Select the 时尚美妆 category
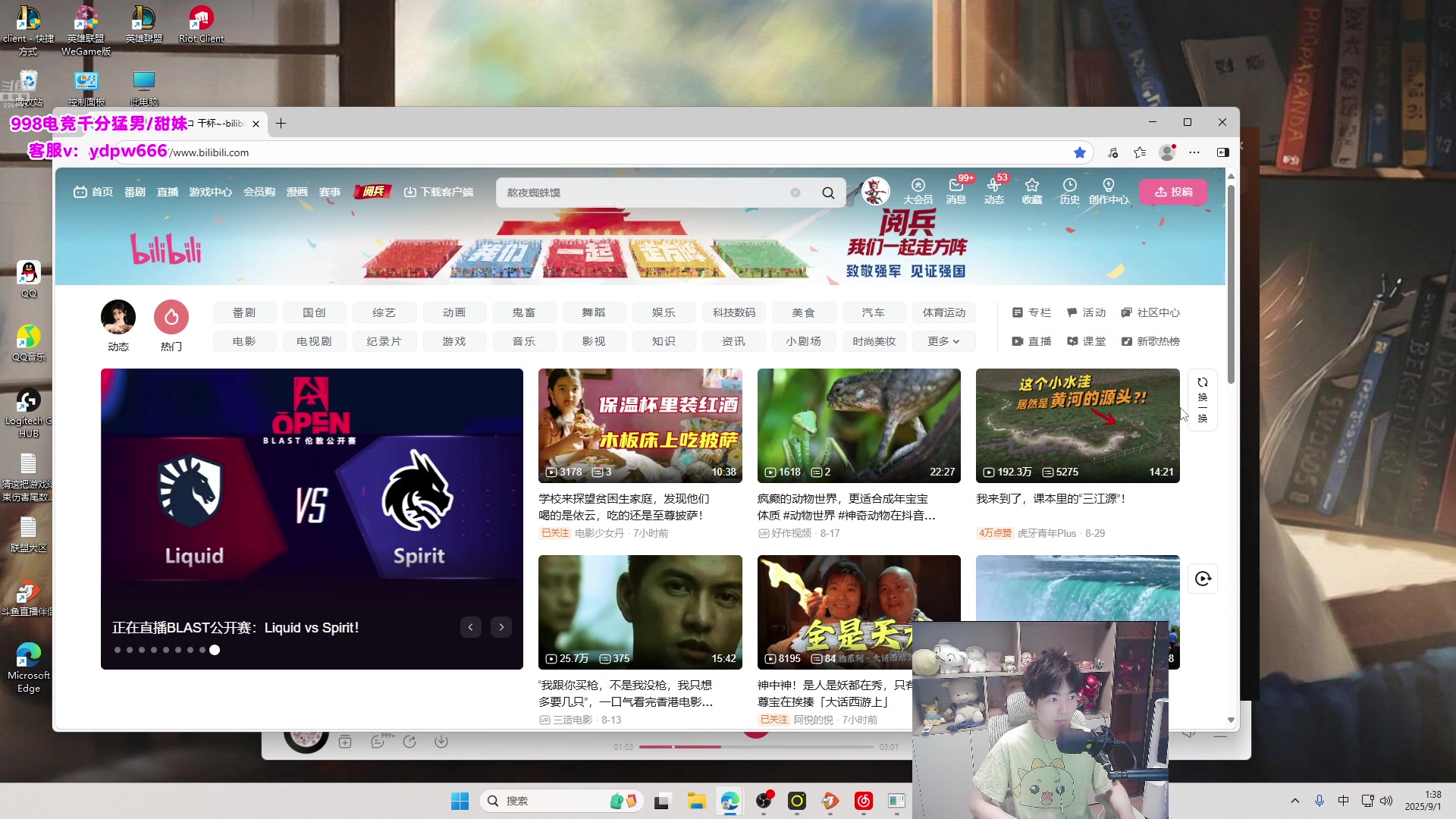The height and width of the screenshot is (819, 1456). pyautogui.click(x=874, y=341)
